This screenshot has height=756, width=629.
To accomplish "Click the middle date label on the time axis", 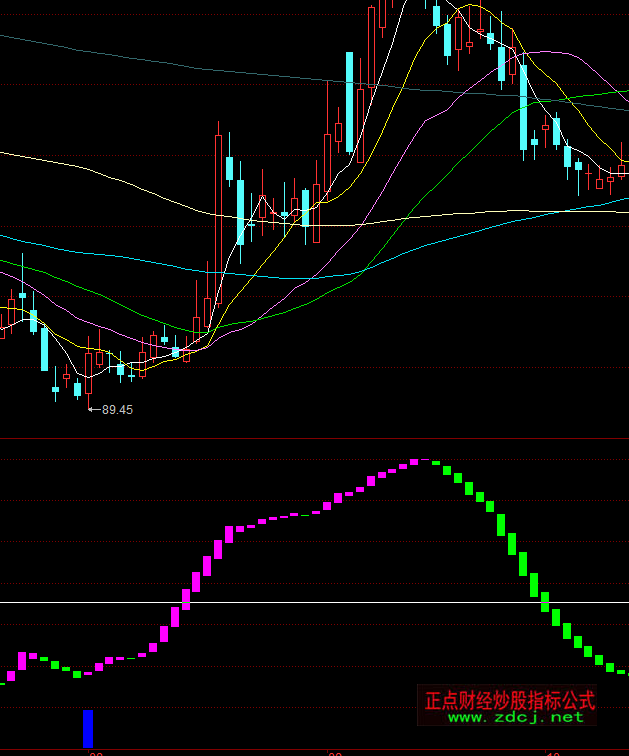I will pyautogui.click(x=335, y=752).
